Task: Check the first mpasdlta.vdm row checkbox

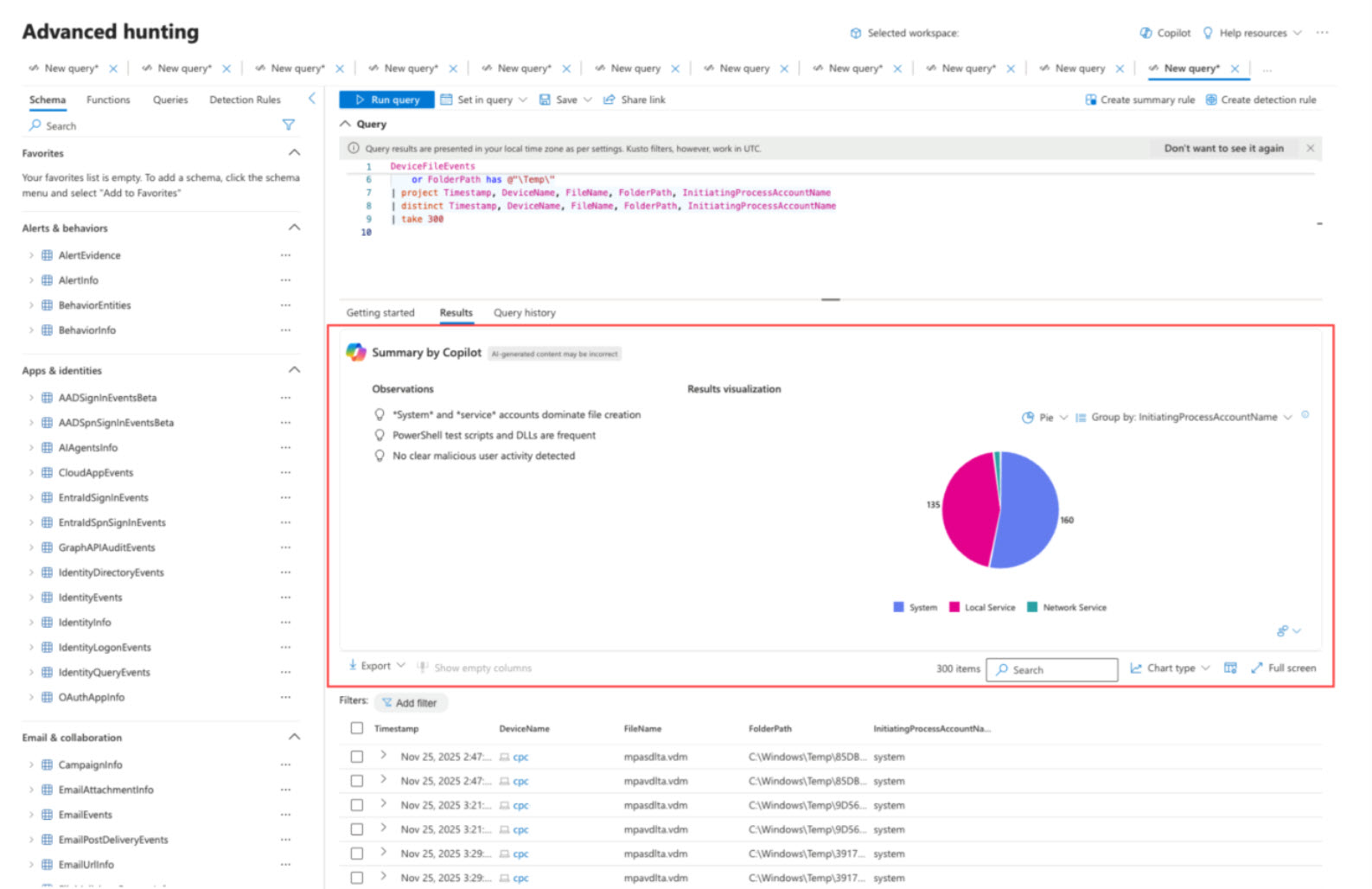Action: (x=357, y=757)
